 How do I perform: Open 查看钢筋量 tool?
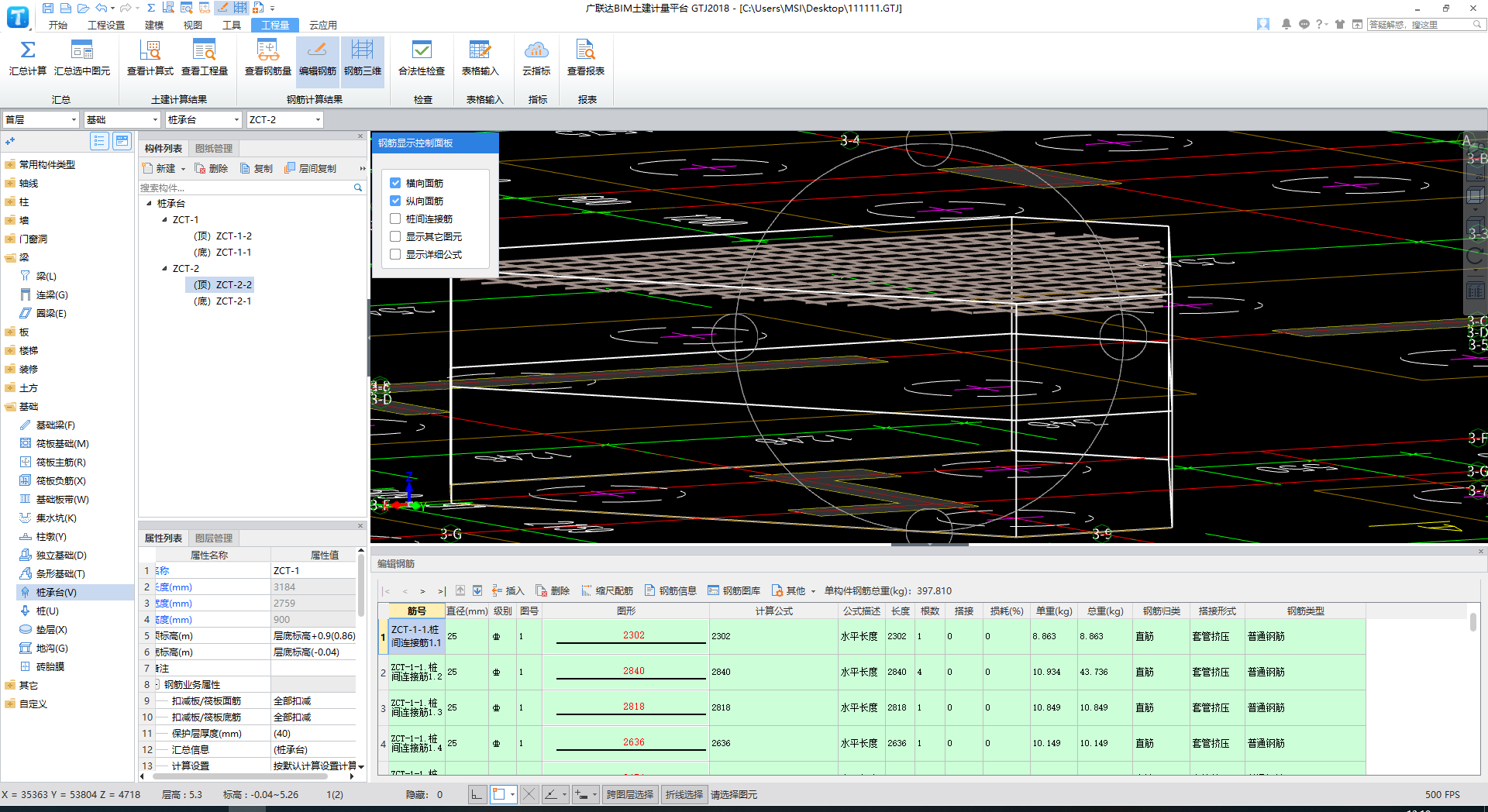268,58
